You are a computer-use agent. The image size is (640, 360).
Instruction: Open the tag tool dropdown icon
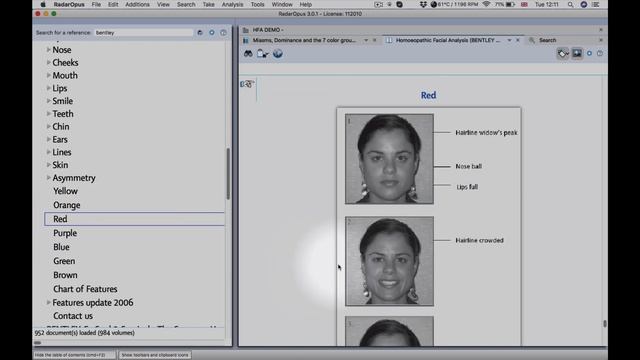click(x=563, y=53)
